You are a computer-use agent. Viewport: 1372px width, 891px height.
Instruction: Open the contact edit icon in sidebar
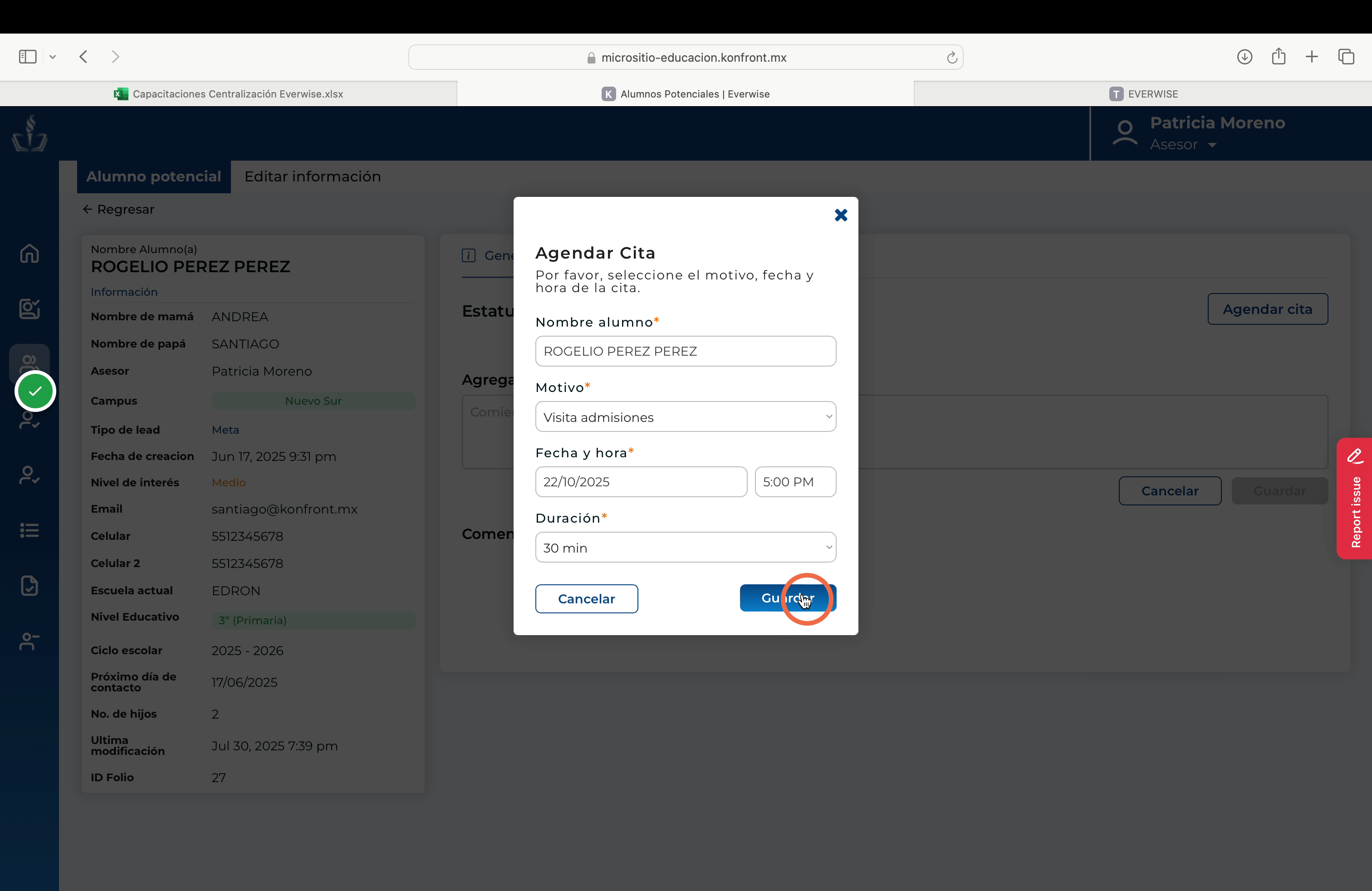29,309
